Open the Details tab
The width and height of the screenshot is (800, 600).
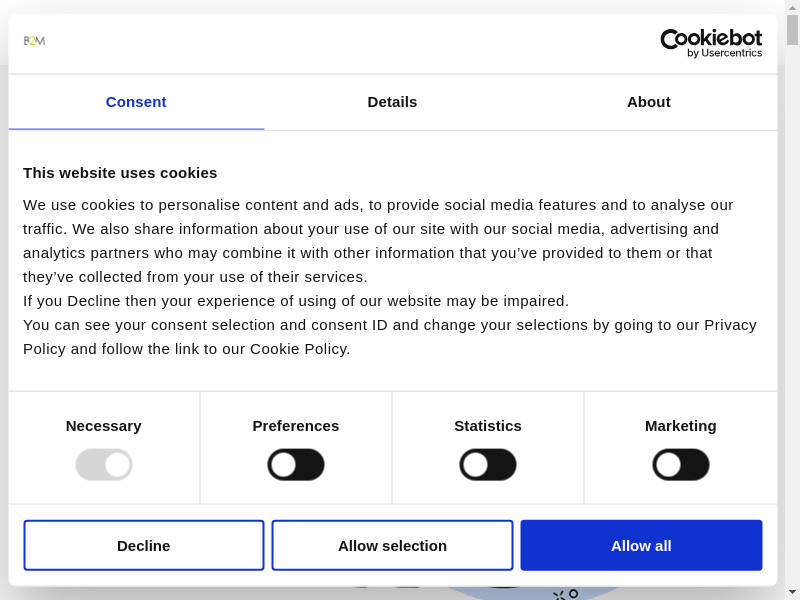(392, 102)
